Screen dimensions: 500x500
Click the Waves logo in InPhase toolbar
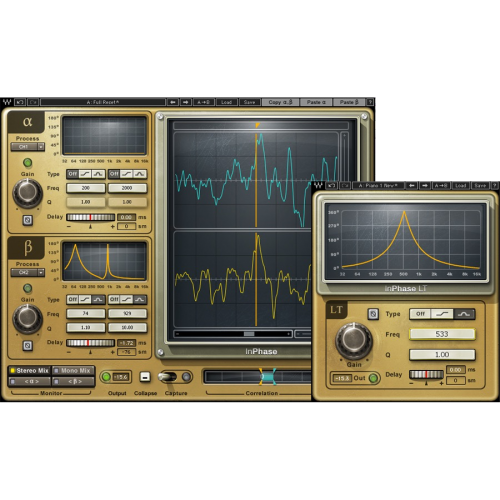click(x=7, y=102)
